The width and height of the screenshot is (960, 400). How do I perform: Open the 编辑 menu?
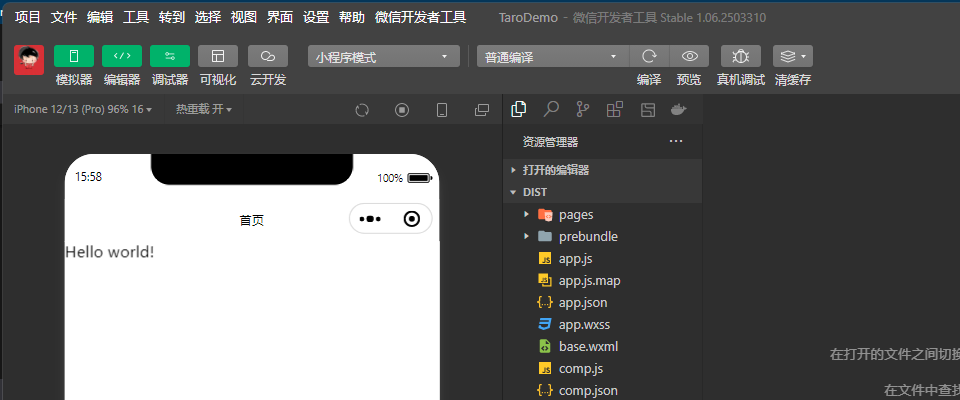100,17
